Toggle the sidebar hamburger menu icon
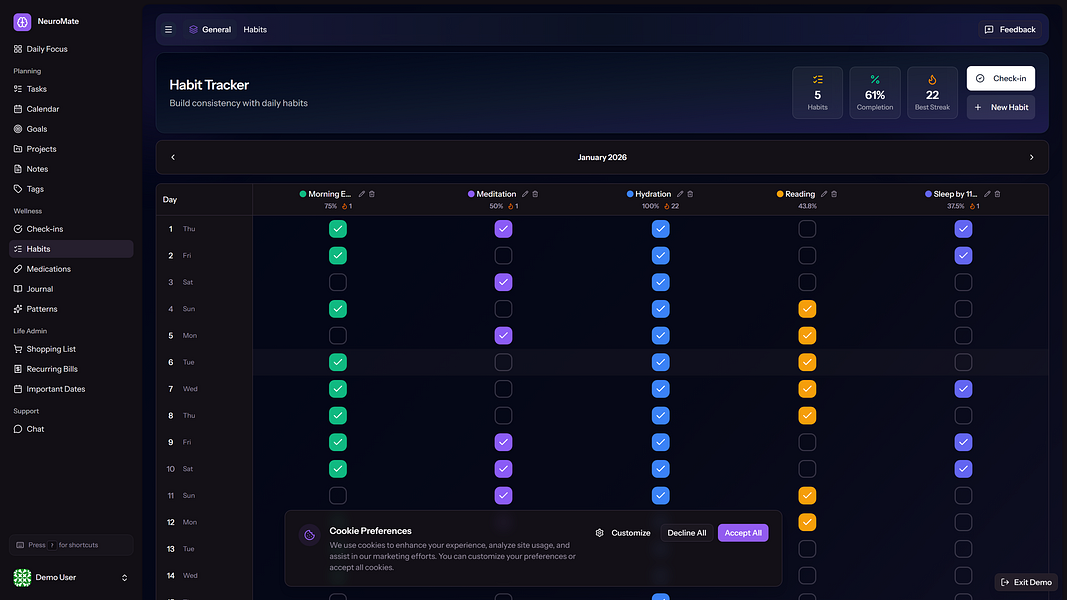Image resolution: width=1067 pixels, height=600 pixels. tap(169, 30)
